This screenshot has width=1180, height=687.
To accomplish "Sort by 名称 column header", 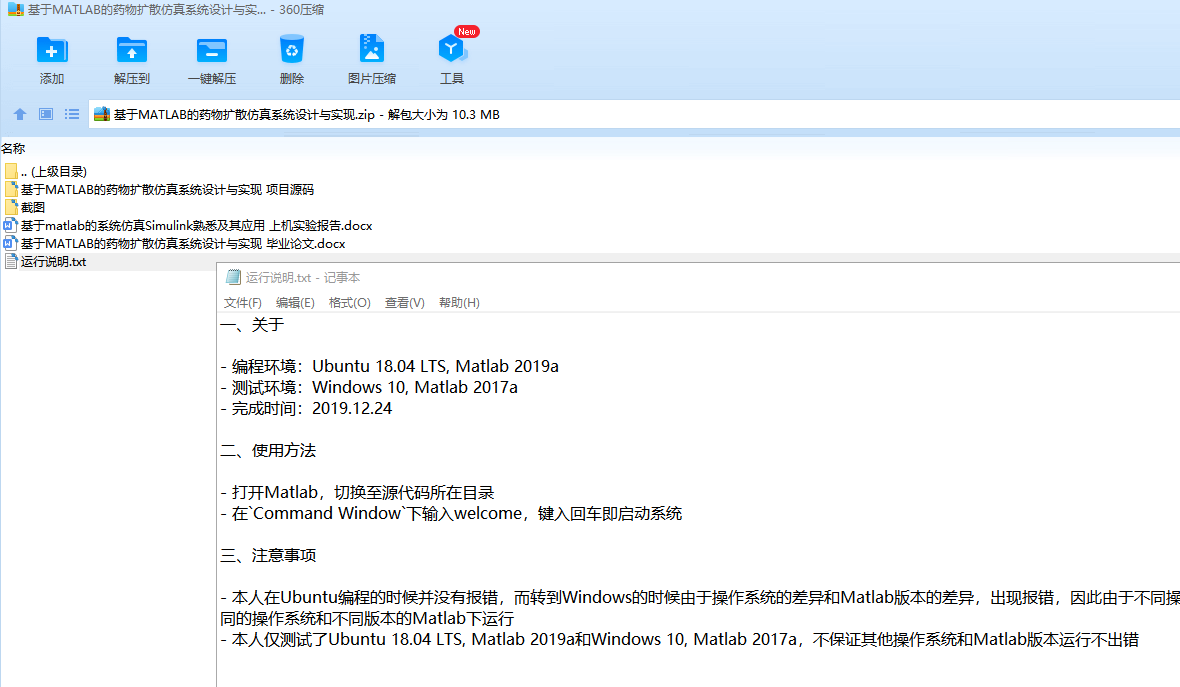I will click(13, 149).
